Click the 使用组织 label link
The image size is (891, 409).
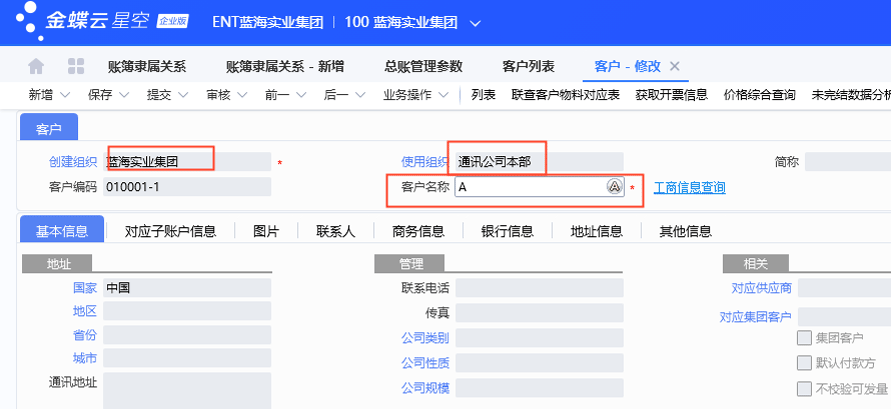point(425,162)
